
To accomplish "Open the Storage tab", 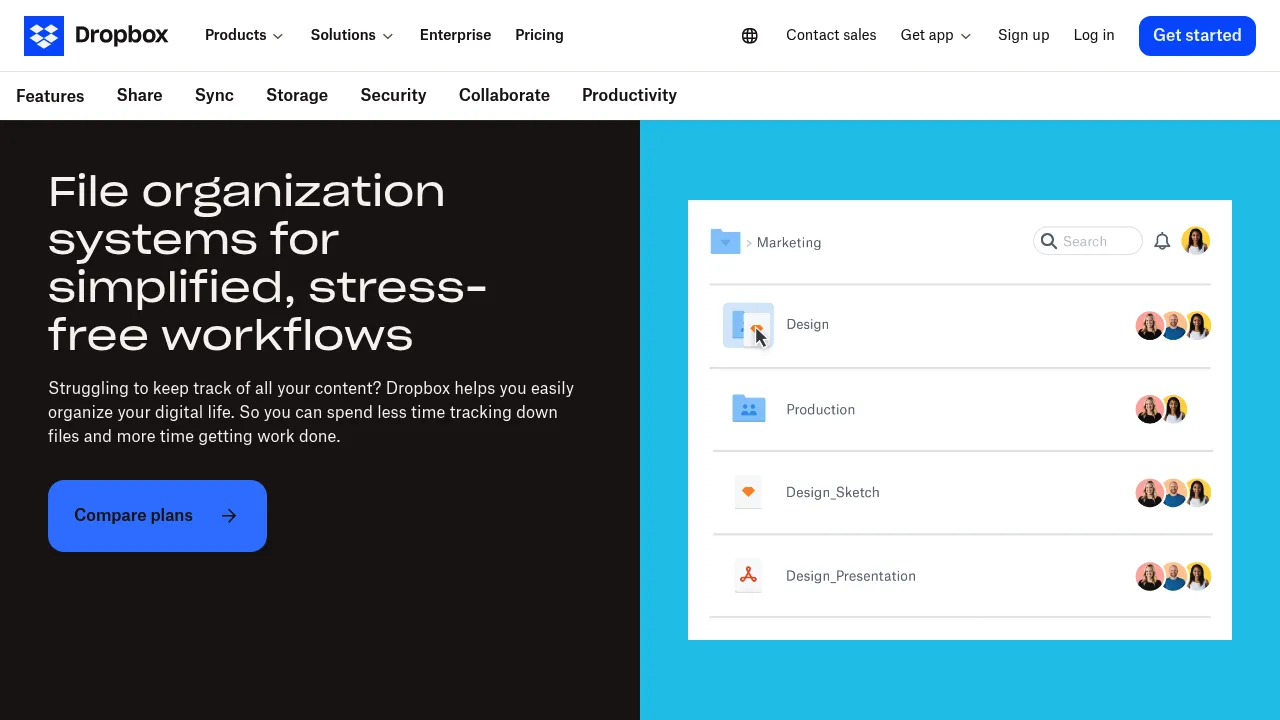I will (x=297, y=95).
